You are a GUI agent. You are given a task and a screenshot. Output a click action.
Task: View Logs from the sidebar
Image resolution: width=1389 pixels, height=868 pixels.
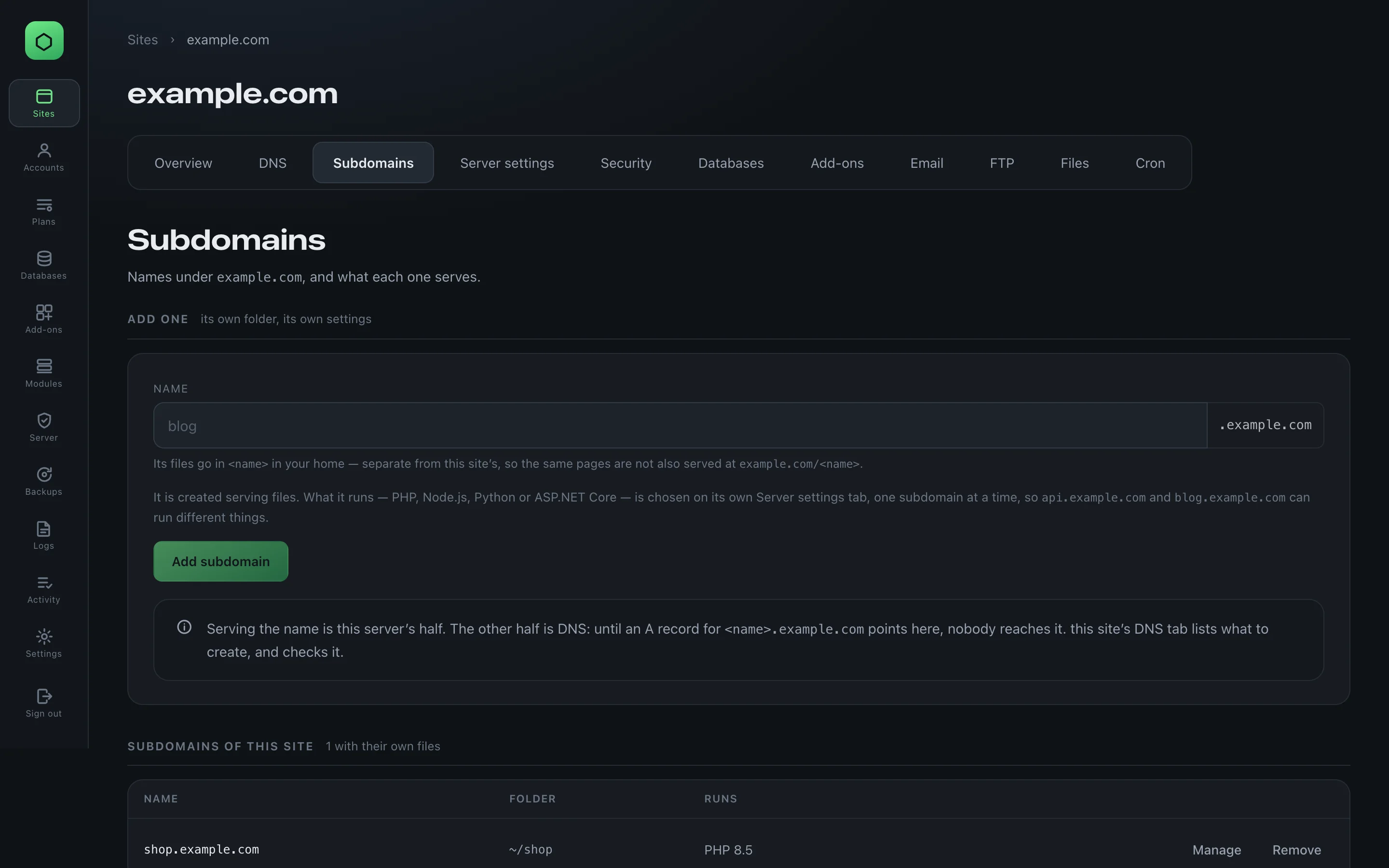point(44,535)
